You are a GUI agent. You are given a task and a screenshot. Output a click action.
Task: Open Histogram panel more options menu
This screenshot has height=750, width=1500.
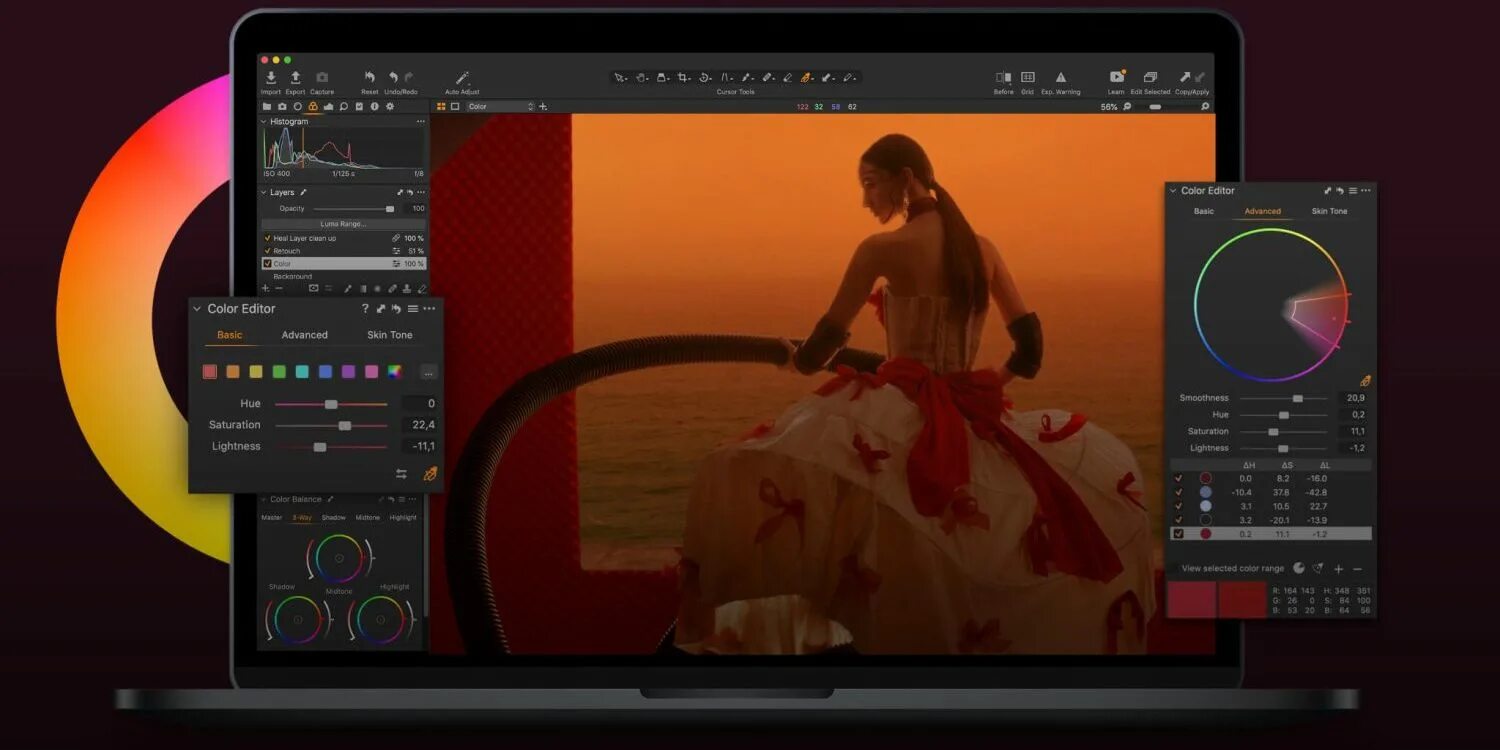pyautogui.click(x=421, y=121)
